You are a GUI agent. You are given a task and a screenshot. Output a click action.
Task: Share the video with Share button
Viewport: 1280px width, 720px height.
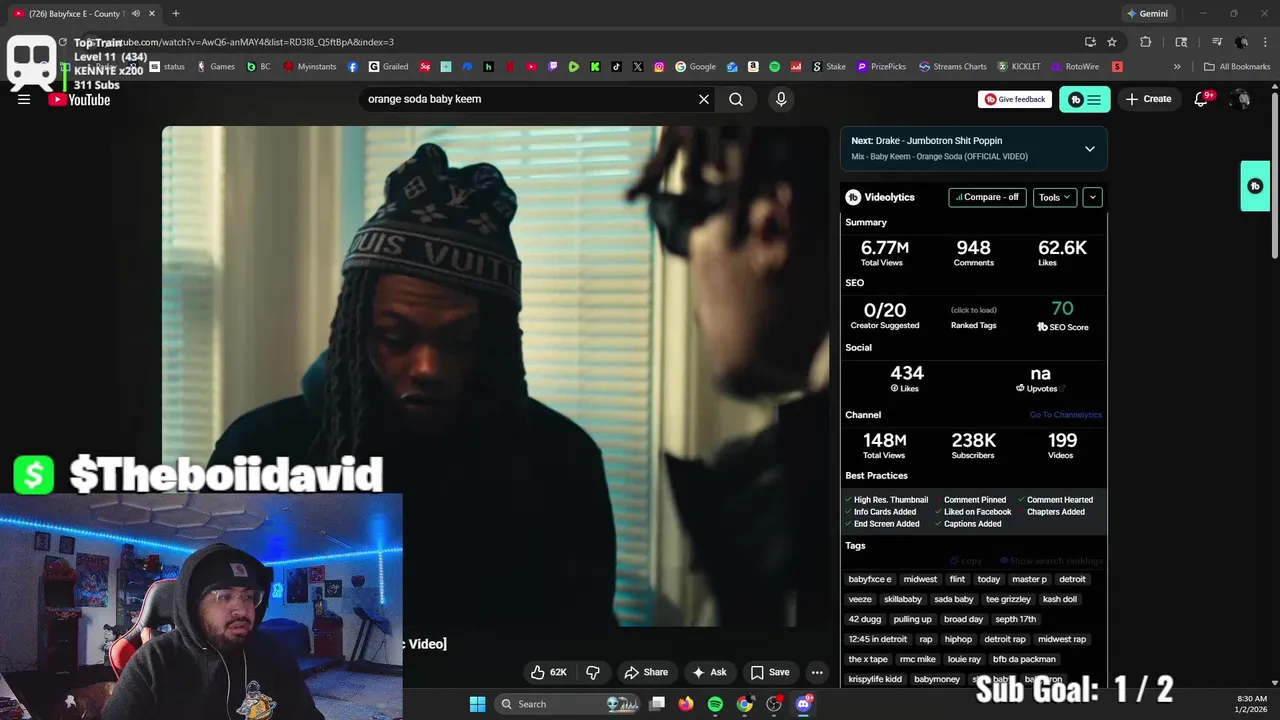(x=646, y=672)
